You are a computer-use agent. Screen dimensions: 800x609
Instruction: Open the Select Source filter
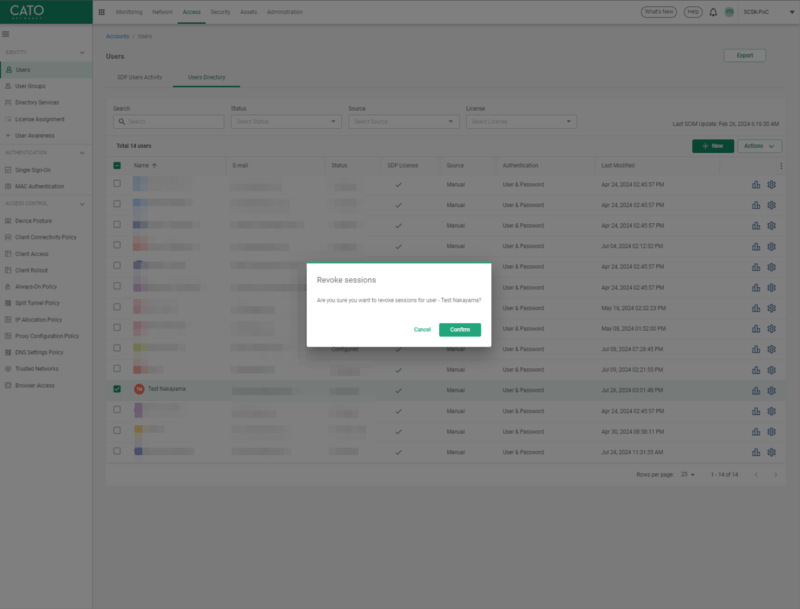[404, 121]
